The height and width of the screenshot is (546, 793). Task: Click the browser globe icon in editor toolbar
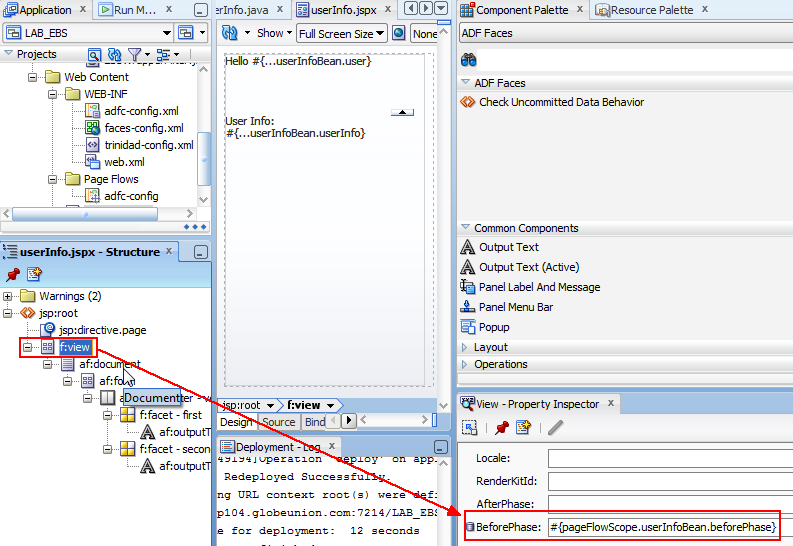pyautogui.click(x=399, y=33)
